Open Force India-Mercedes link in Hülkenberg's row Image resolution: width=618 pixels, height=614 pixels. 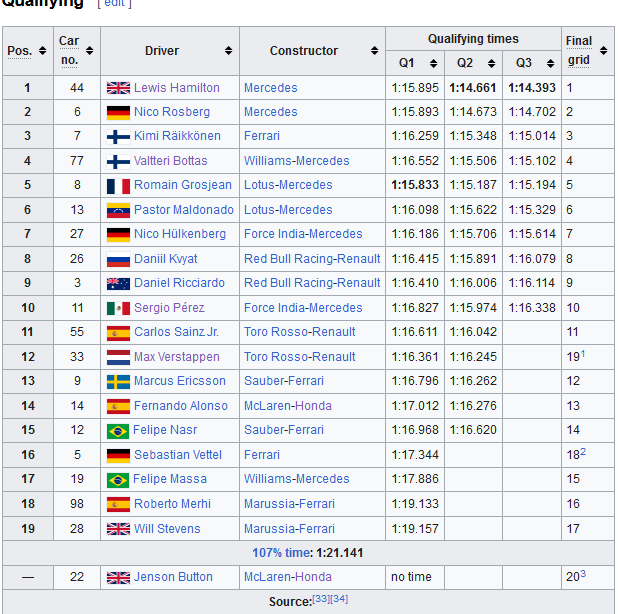[x=303, y=234]
